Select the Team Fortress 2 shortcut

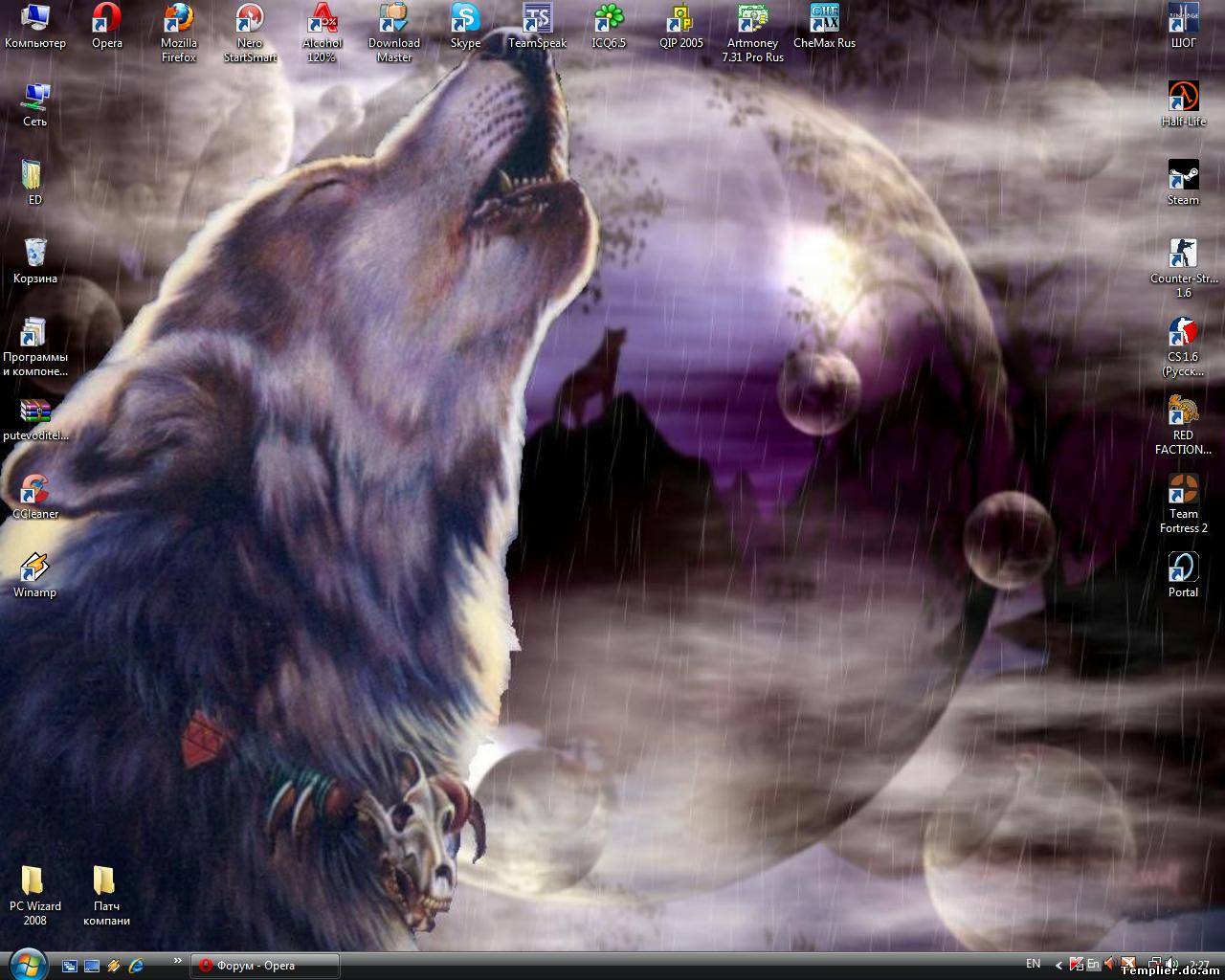coord(1184,503)
